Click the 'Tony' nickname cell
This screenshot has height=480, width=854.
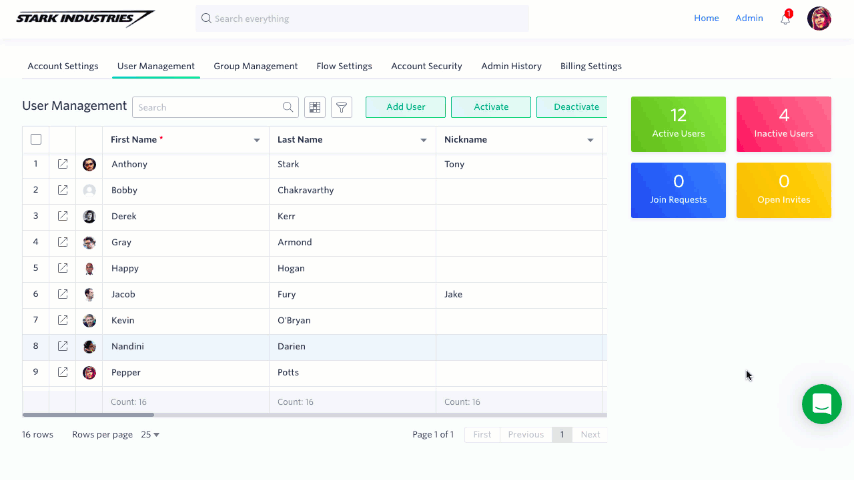519,164
